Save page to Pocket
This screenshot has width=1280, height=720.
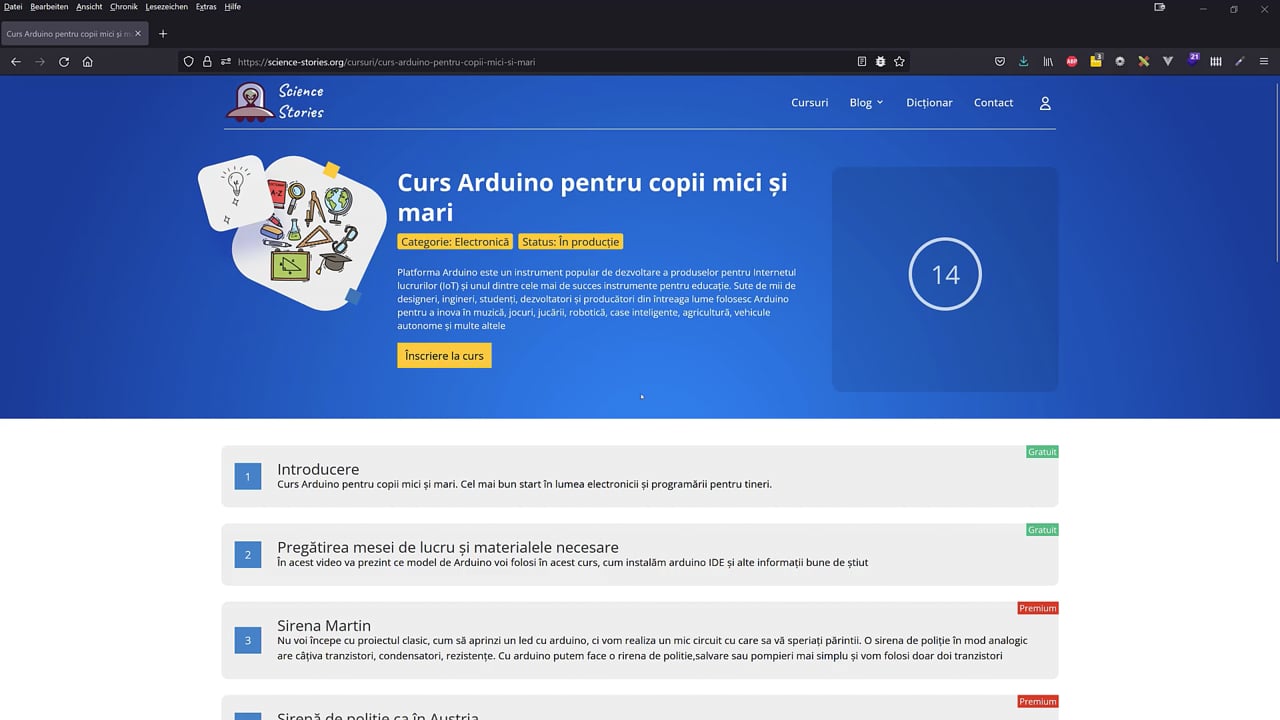[1000, 62]
